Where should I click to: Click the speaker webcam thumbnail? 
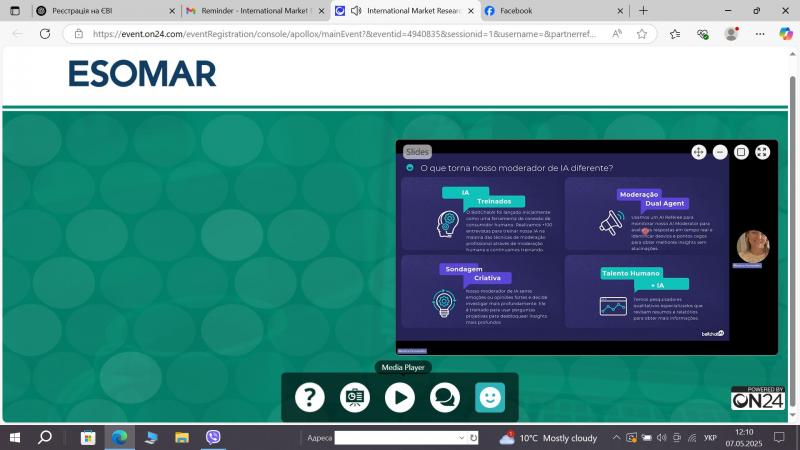click(x=753, y=247)
